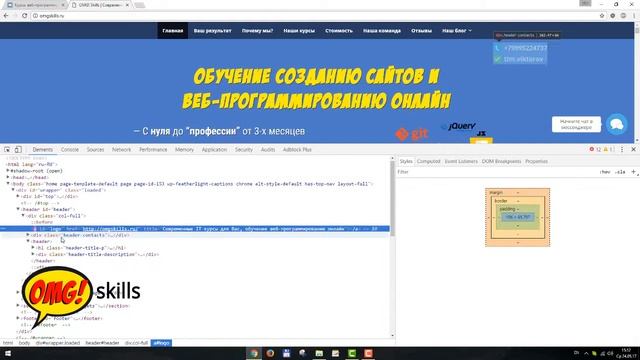Select the div.col-full breadcrumb
Viewport: 640px width, 360px height.
(x=136, y=343)
